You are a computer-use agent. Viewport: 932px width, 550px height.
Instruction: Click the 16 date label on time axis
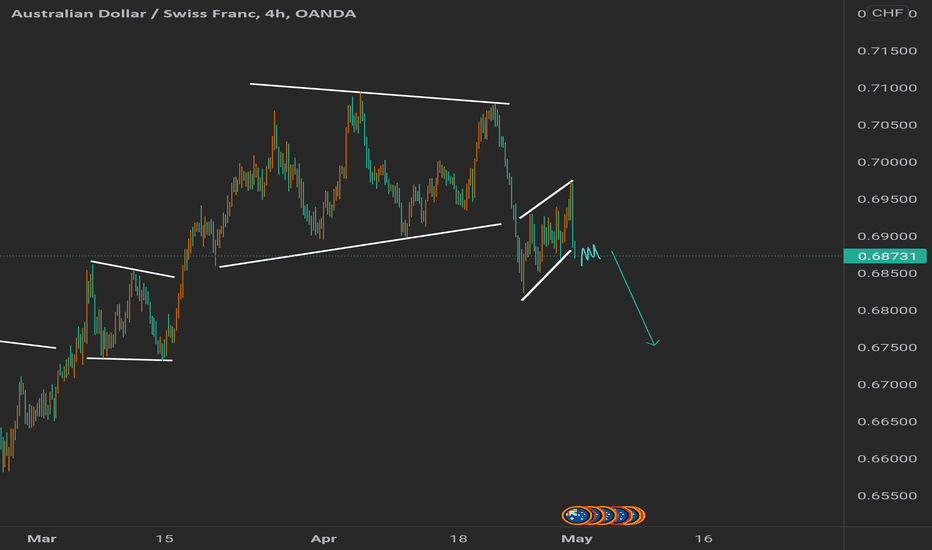tap(703, 539)
